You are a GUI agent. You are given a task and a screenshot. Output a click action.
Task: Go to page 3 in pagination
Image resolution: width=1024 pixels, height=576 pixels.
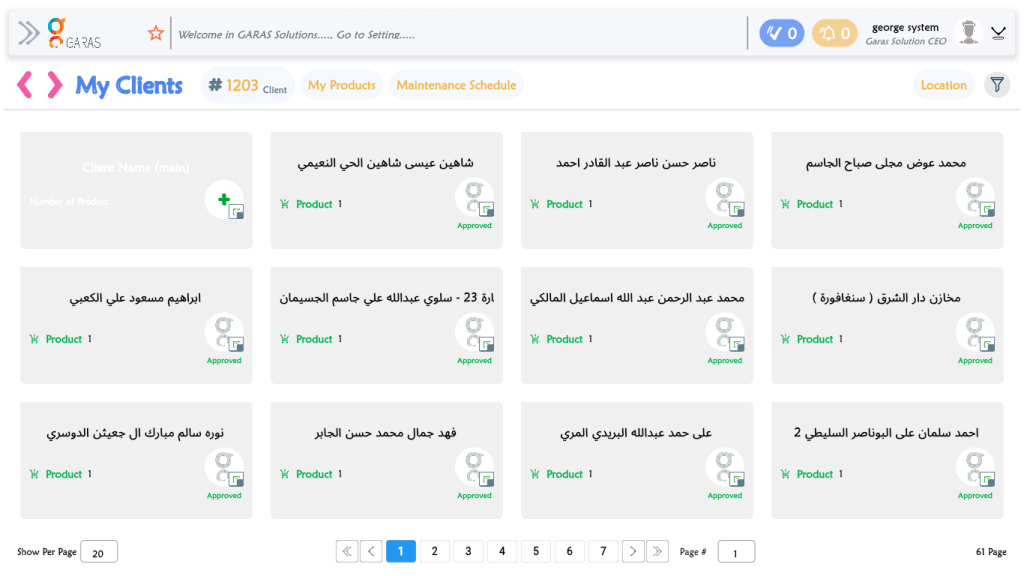click(x=468, y=551)
